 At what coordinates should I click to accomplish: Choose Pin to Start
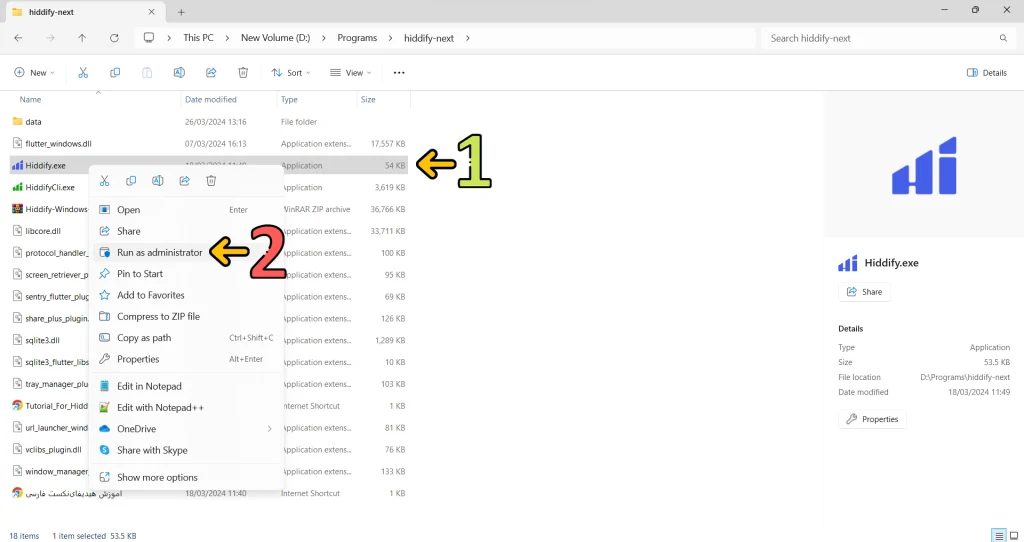(186, 274)
